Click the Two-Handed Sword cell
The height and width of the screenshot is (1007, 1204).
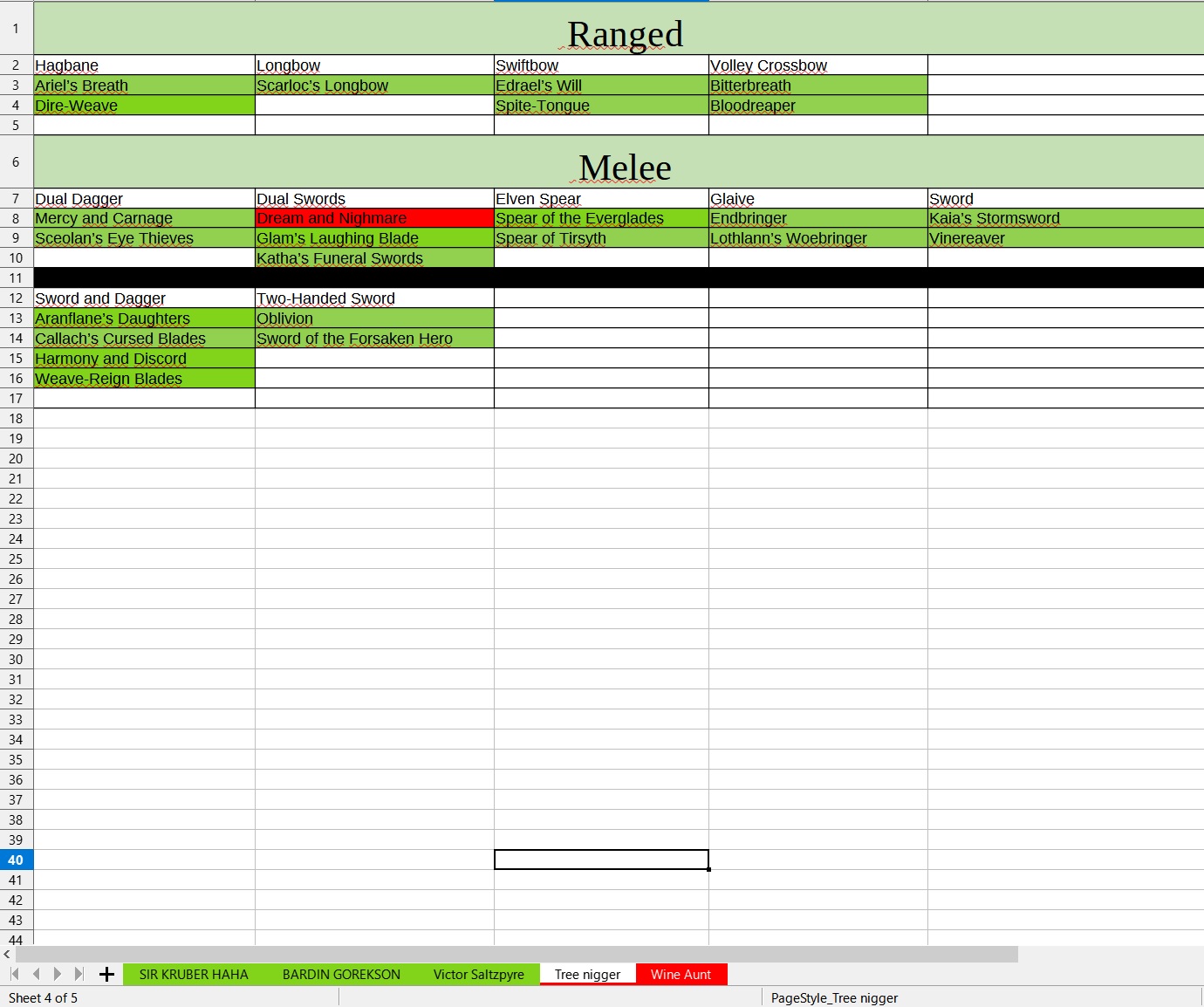(374, 298)
